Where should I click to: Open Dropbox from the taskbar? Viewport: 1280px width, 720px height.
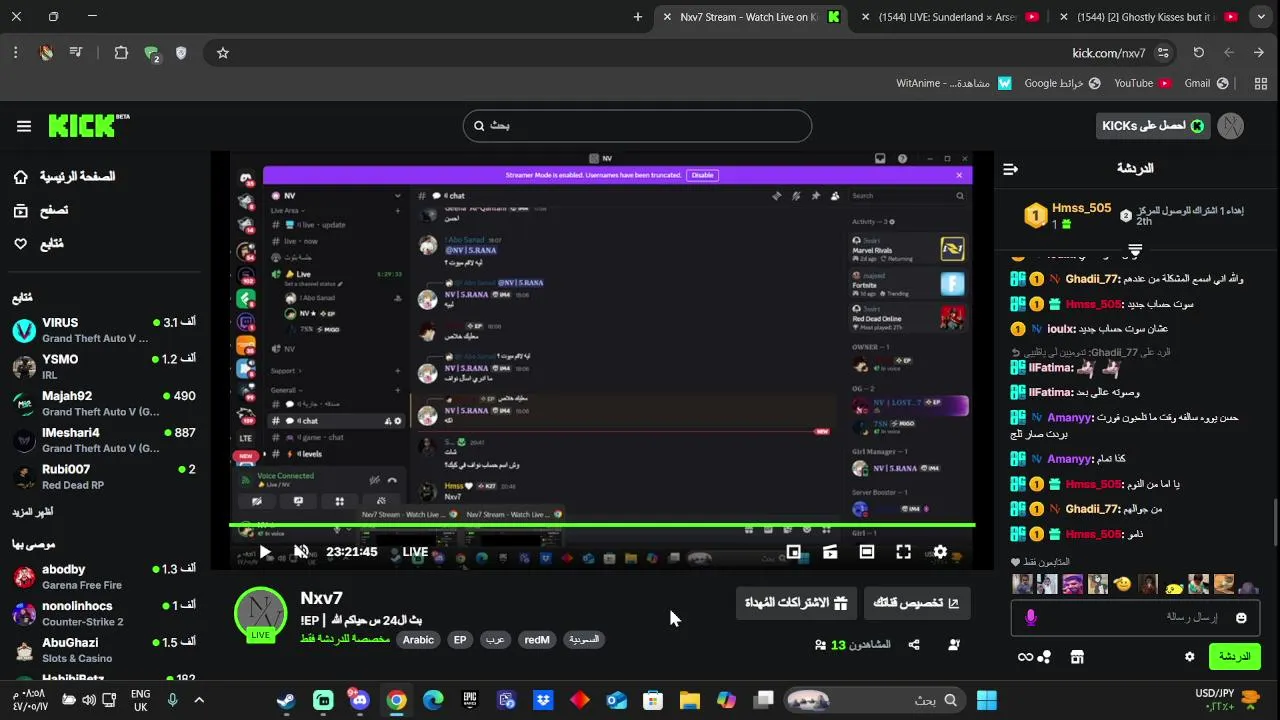(543, 700)
